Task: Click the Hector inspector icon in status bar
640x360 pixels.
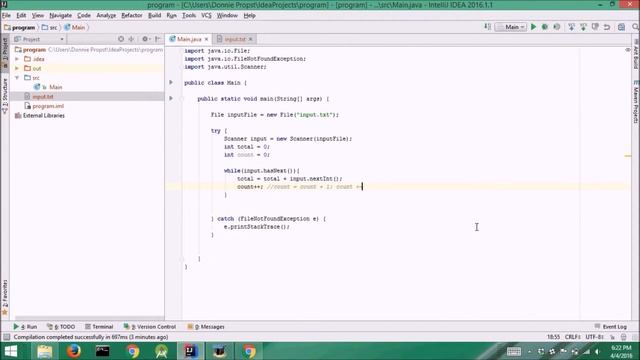Action: click(623, 337)
